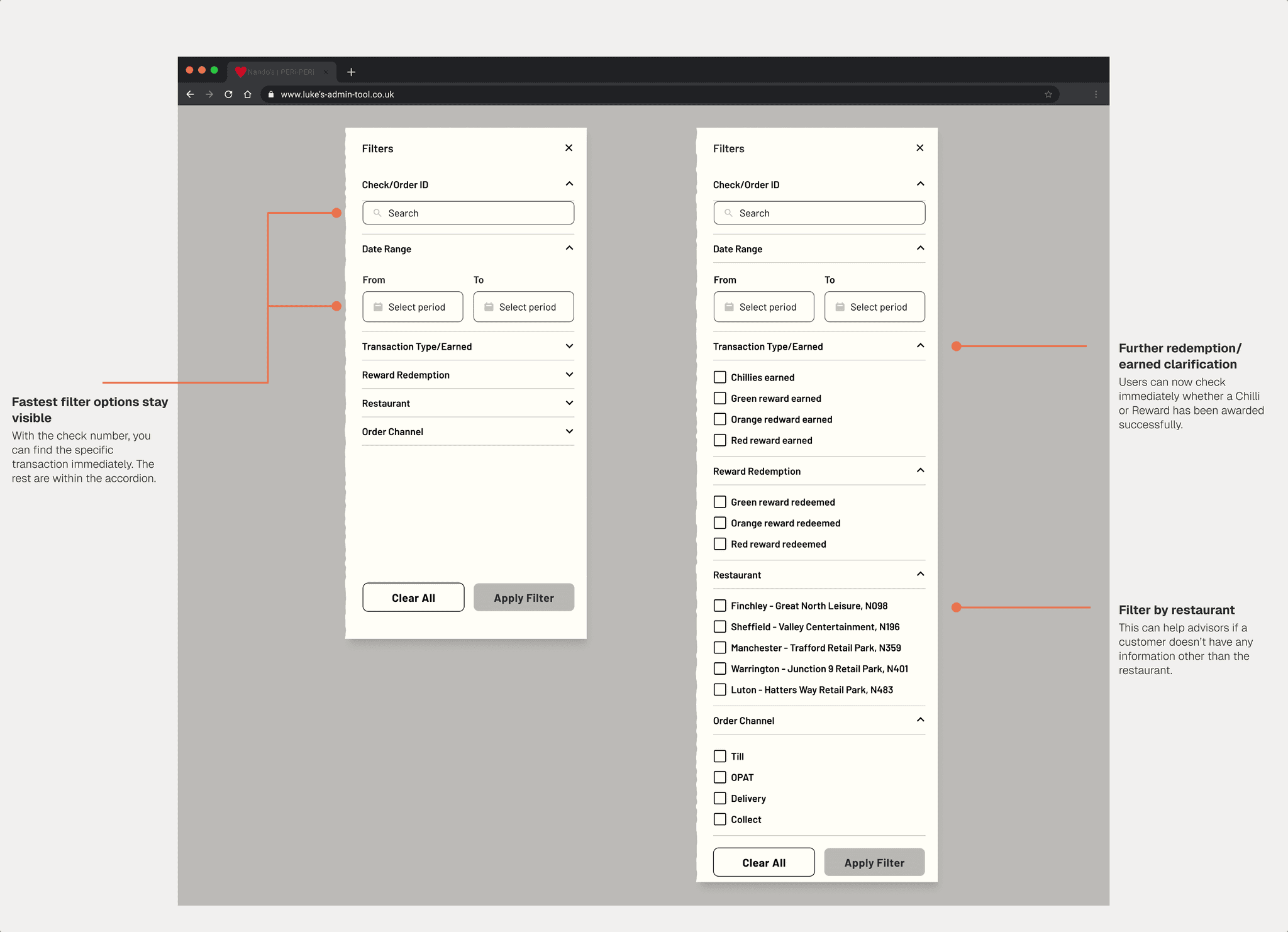Click the left panel Check/Order ID search field
Image resolution: width=1288 pixels, height=932 pixels.
tap(468, 213)
